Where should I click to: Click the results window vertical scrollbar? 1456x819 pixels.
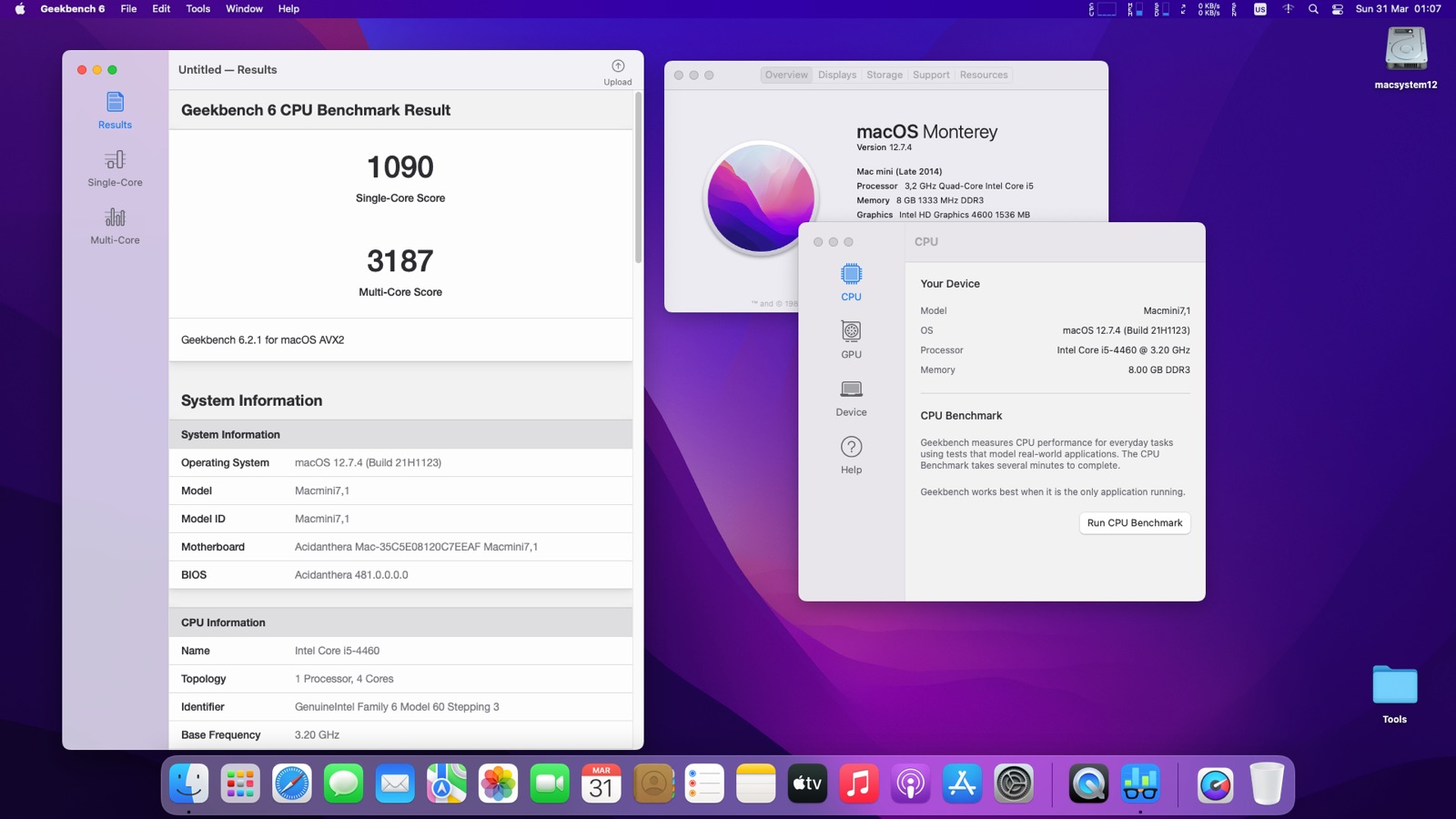coord(638,177)
